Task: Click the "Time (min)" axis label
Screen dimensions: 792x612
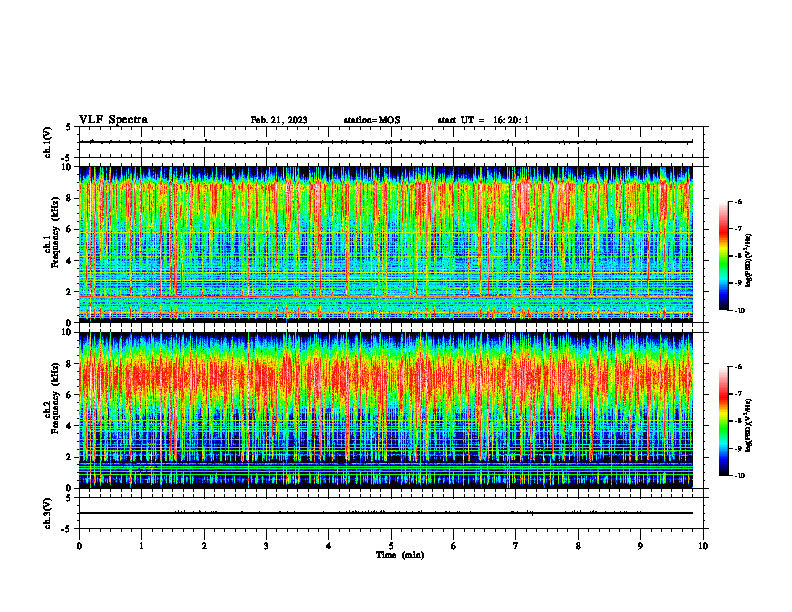Action: coord(400,555)
